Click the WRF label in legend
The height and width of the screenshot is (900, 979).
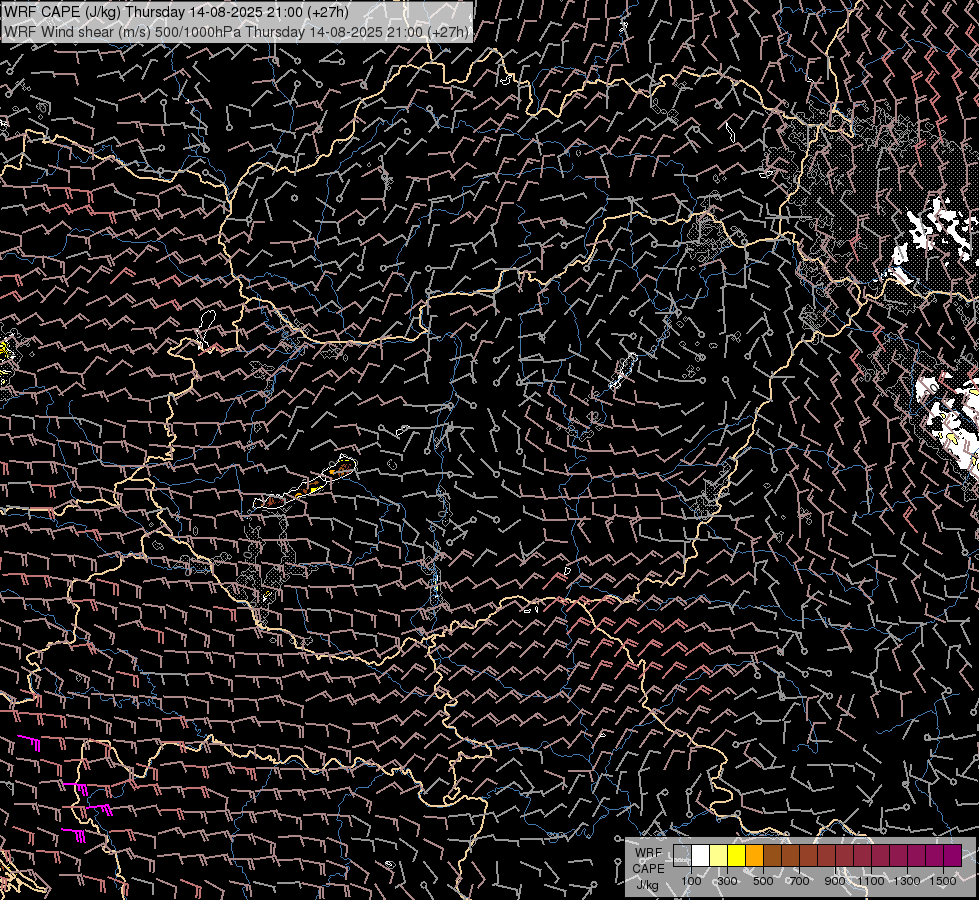[648, 853]
